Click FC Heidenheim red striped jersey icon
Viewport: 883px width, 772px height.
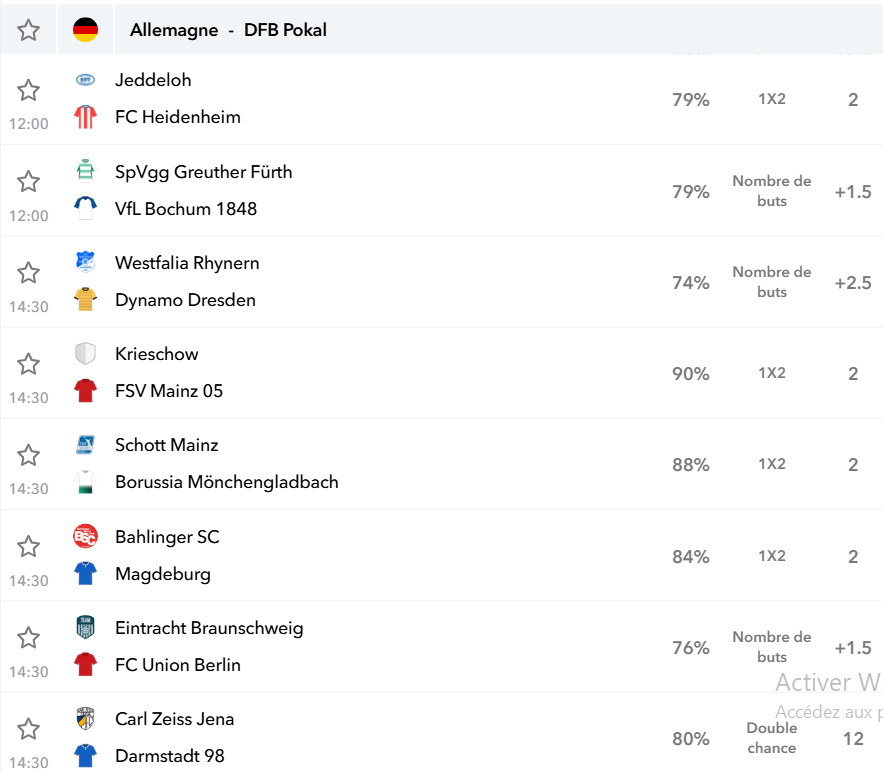86,117
